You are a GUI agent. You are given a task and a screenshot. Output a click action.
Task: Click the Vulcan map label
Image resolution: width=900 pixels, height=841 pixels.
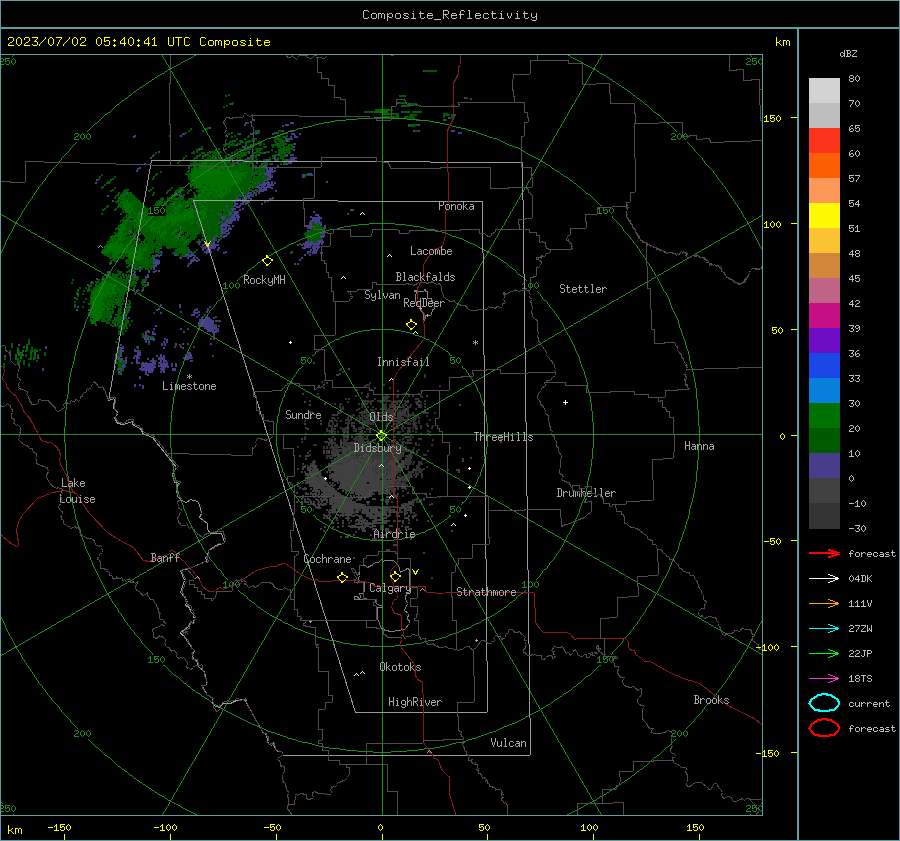coord(509,743)
